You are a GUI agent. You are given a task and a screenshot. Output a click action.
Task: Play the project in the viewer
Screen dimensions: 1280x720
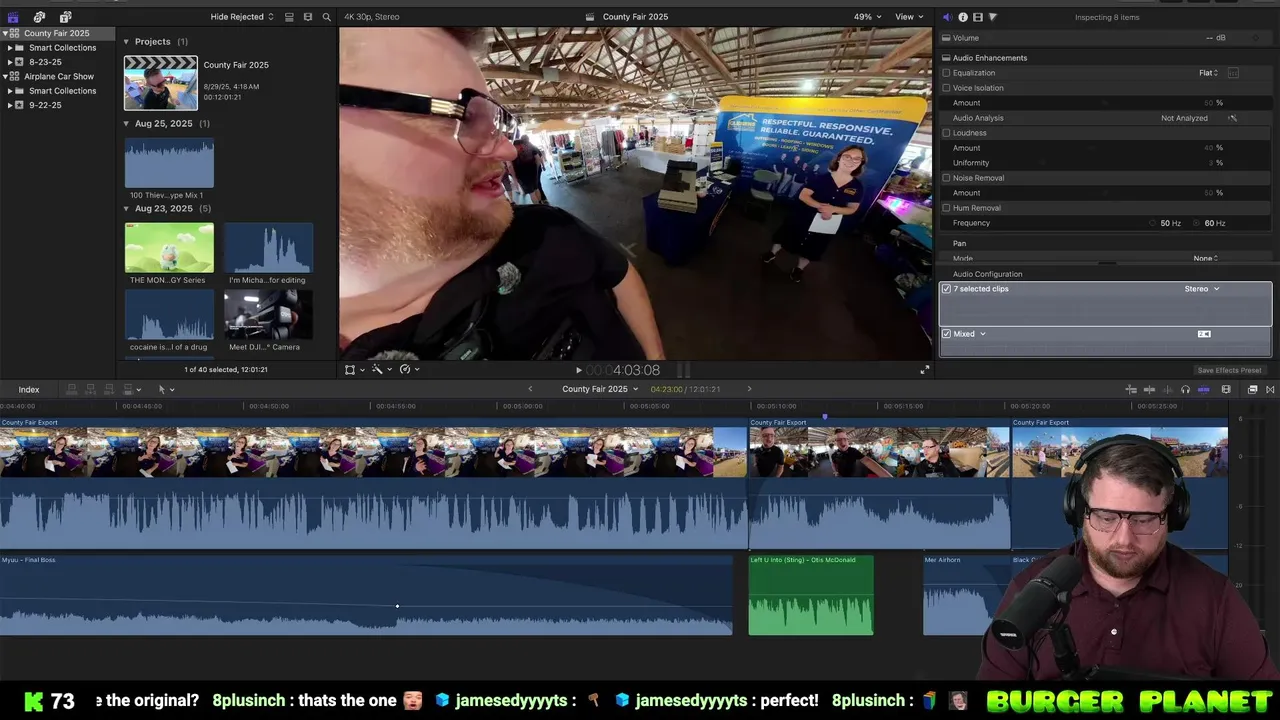tap(578, 370)
